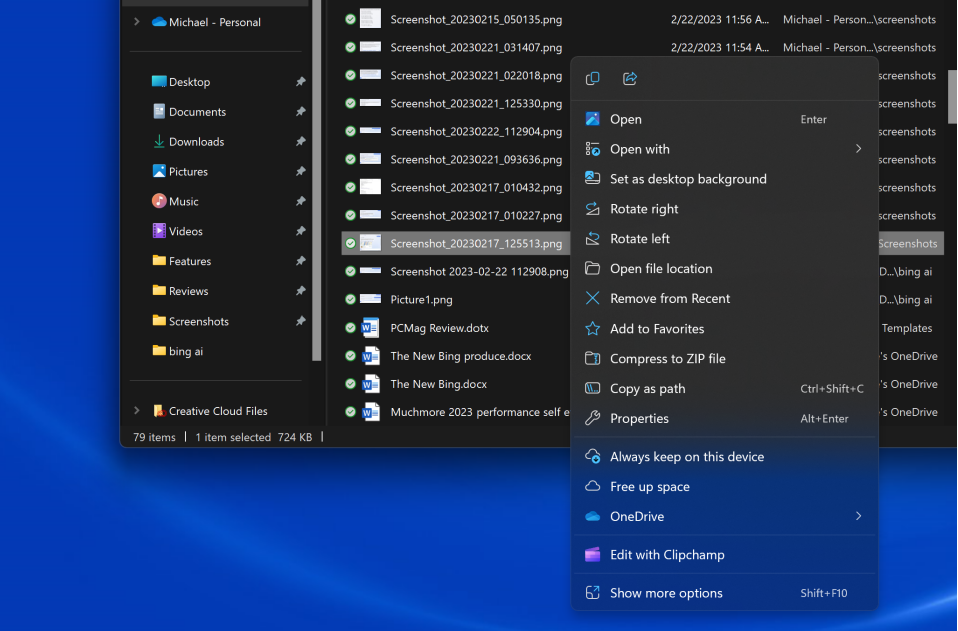Image resolution: width=958 pixels, height=631 pixels.
Task: Click Remove from Recent
Action: (724, 298)
